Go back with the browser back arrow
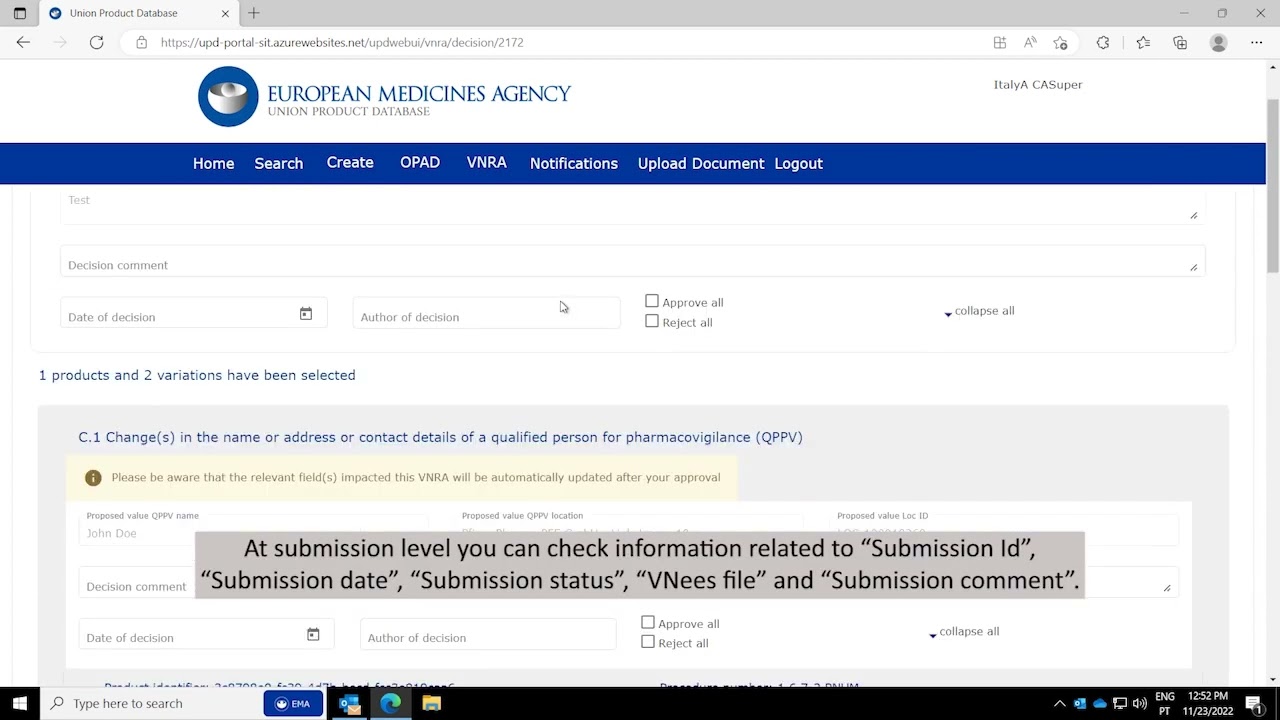This screenshot has width=1280, height=720. click(x=23, y=42)
